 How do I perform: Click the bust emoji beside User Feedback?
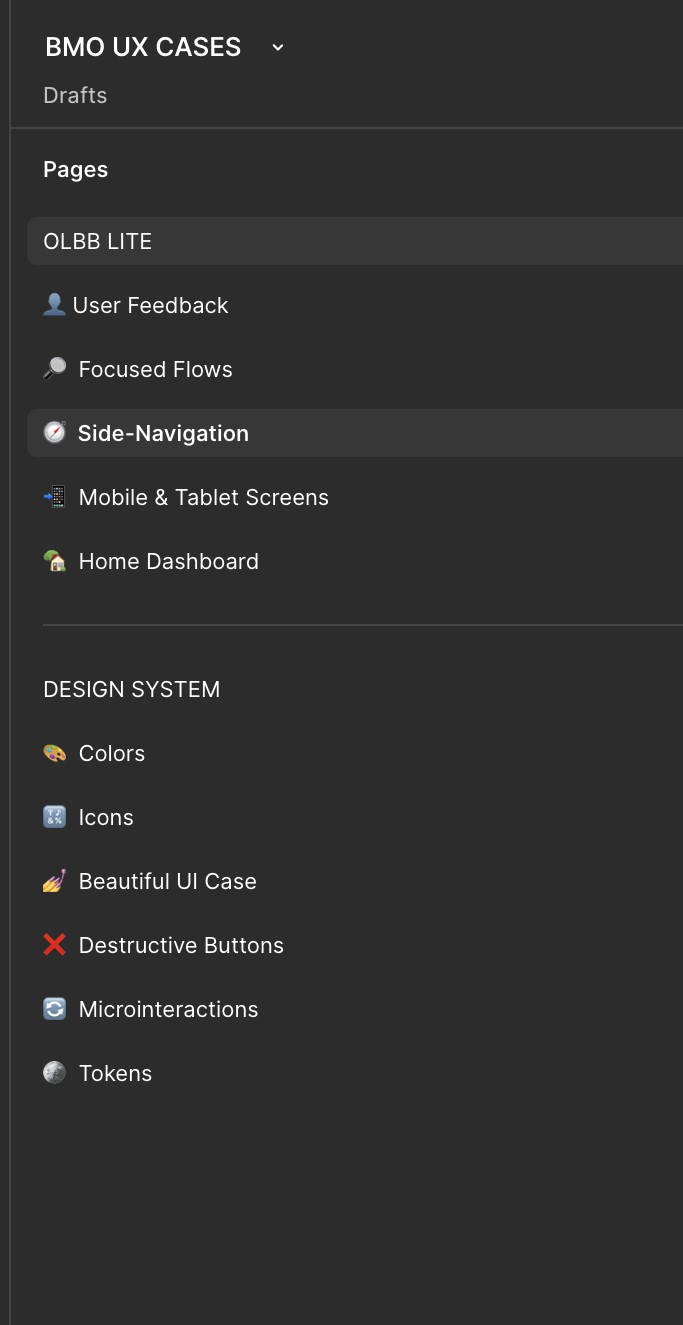point(54,305)
